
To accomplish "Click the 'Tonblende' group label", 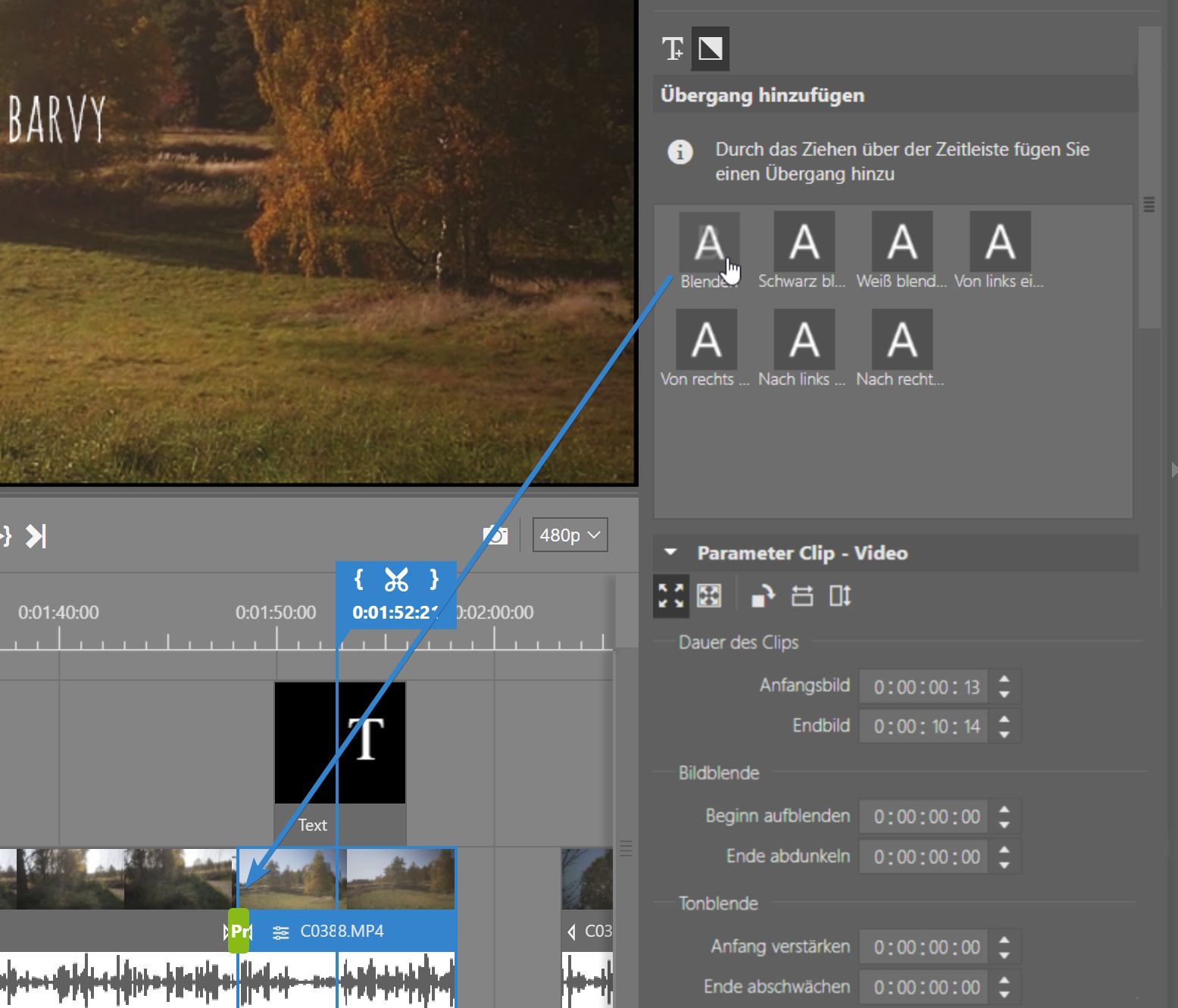I will coord(718,903).
